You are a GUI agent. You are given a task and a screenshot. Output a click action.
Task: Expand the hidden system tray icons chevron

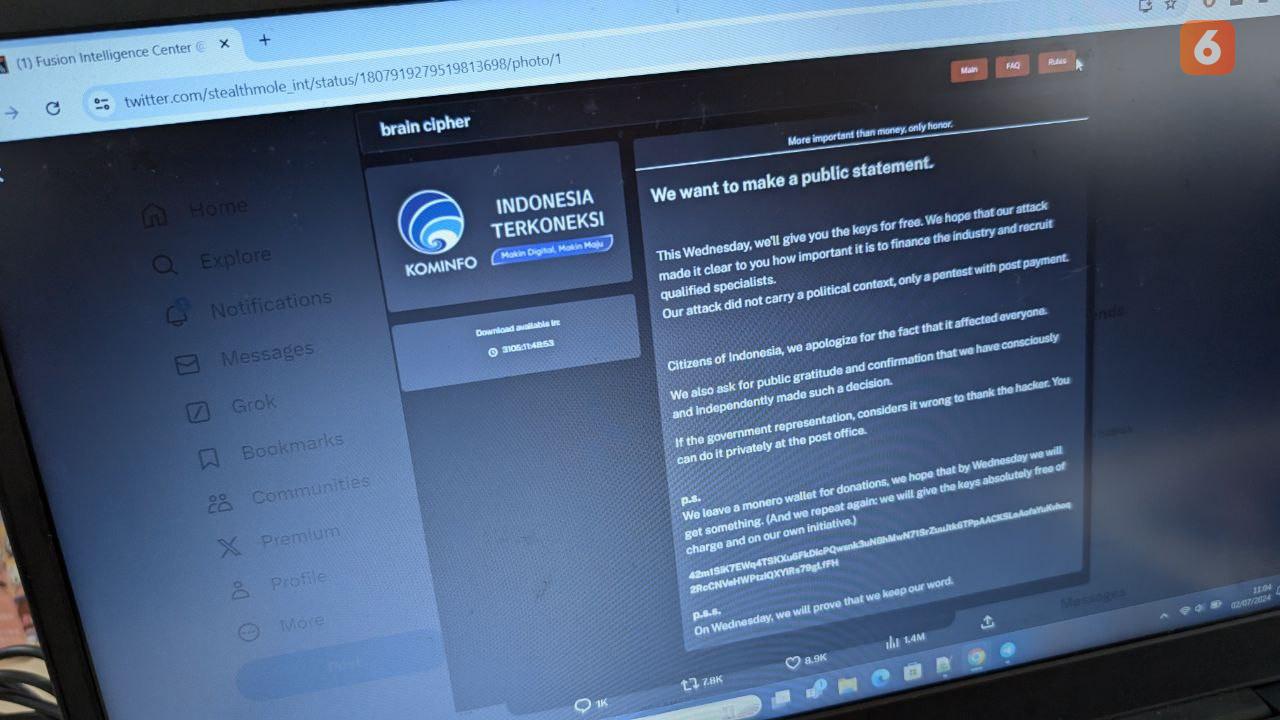tap(1164, 616)
